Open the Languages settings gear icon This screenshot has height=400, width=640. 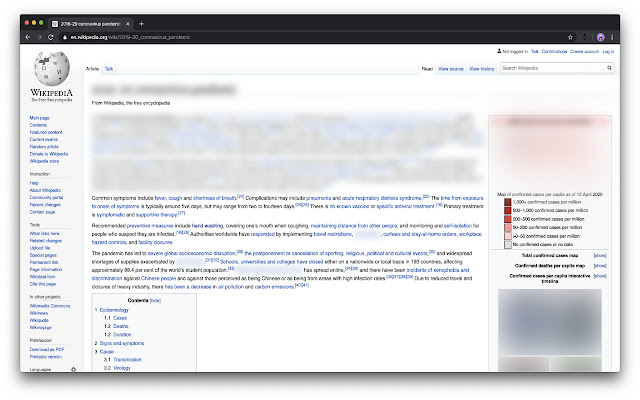[72, 370]
